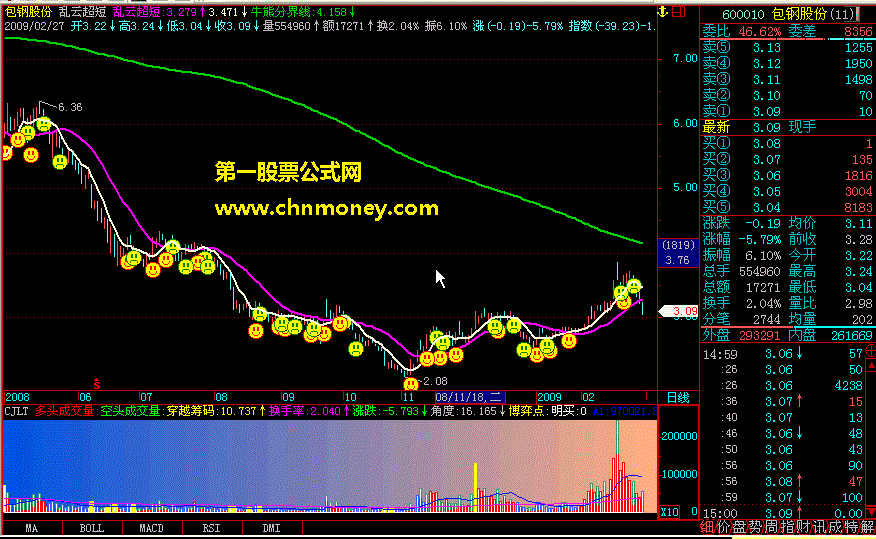876x539 pixels.
Task: Click the 3.09 current price flag on axis
Action: pyautogui.click(x=679, y=311)
